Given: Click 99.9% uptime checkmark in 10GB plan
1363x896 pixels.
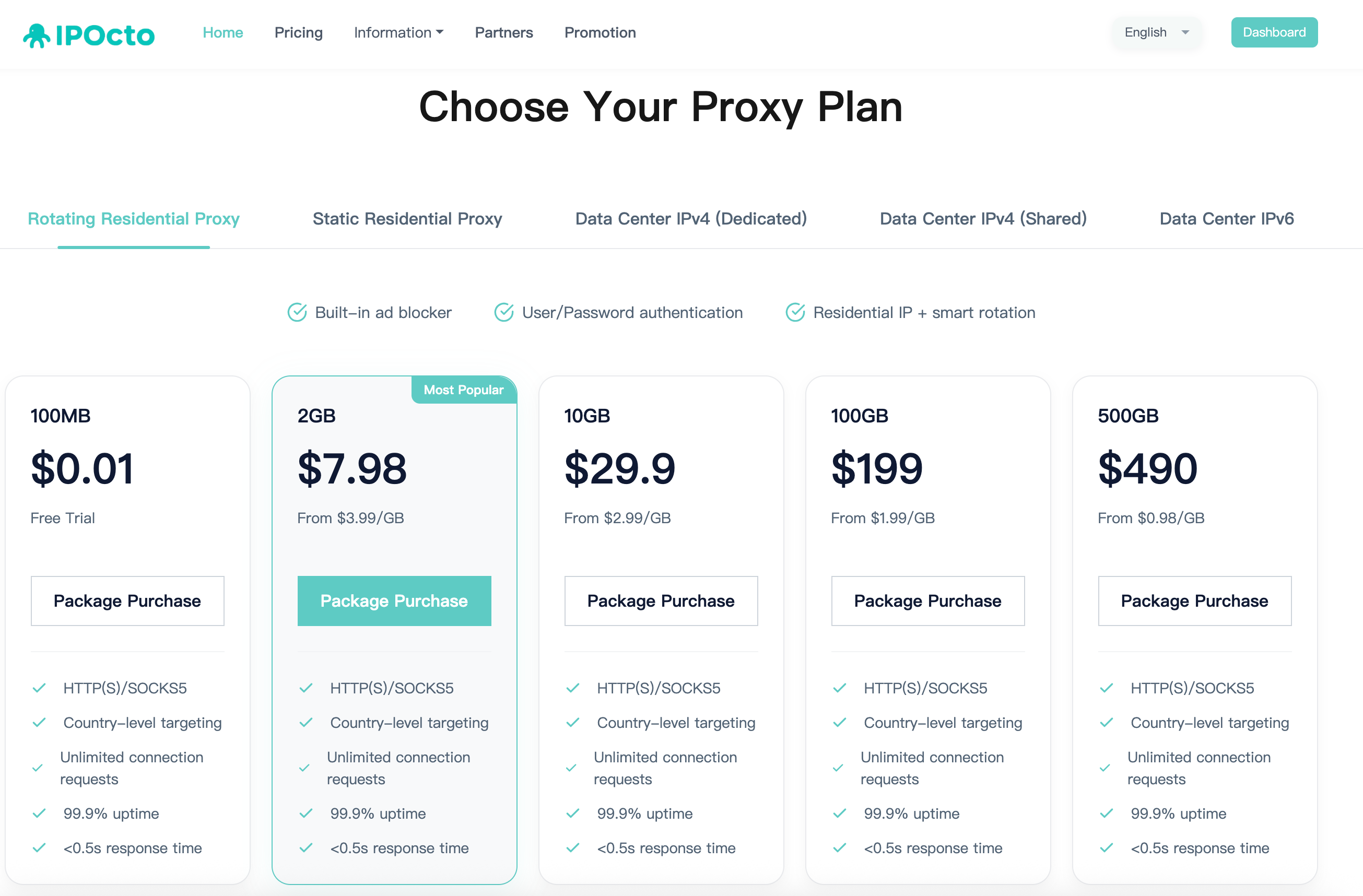Looking at the screenshot, I should [573, 814].
